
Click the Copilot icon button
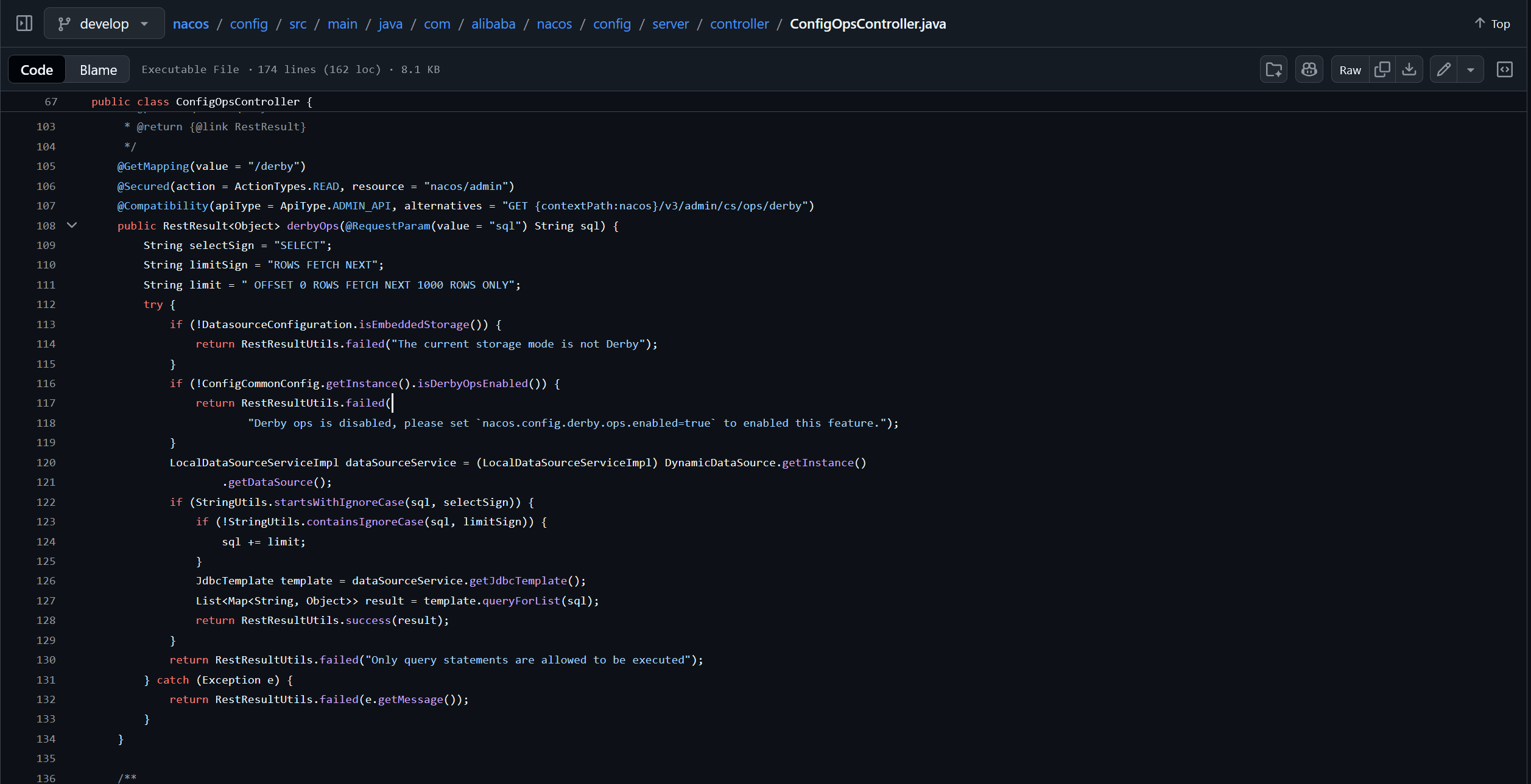click(x=1309, y=70)
